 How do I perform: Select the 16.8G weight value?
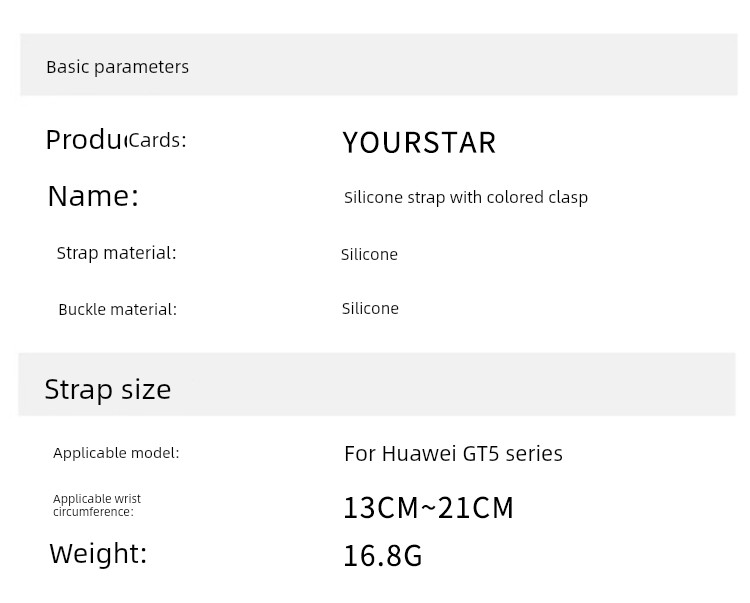tap(383, 556)
